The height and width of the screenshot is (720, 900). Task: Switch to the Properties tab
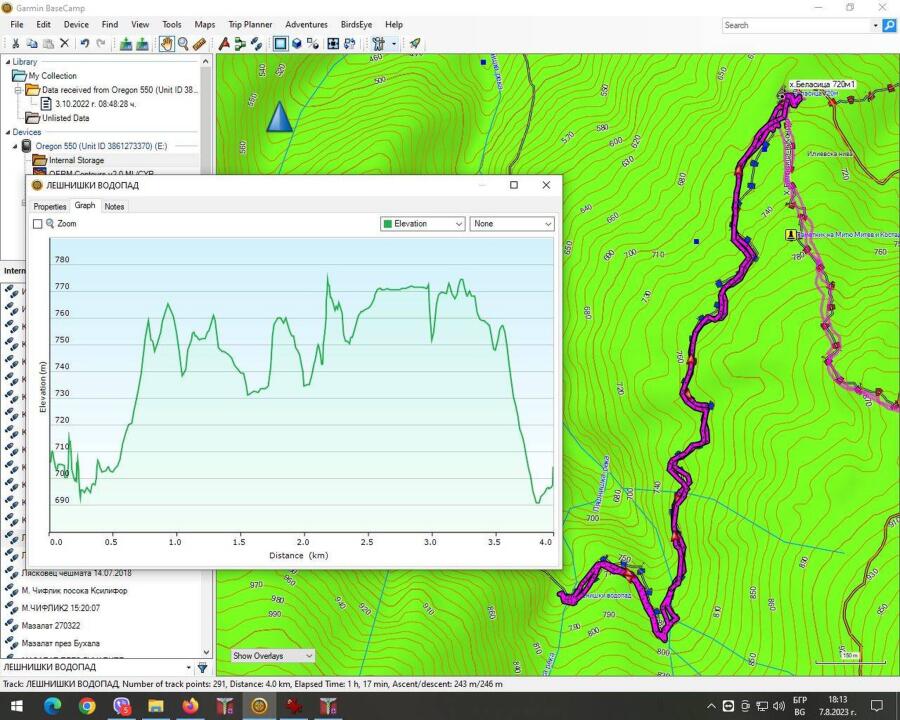50,207
